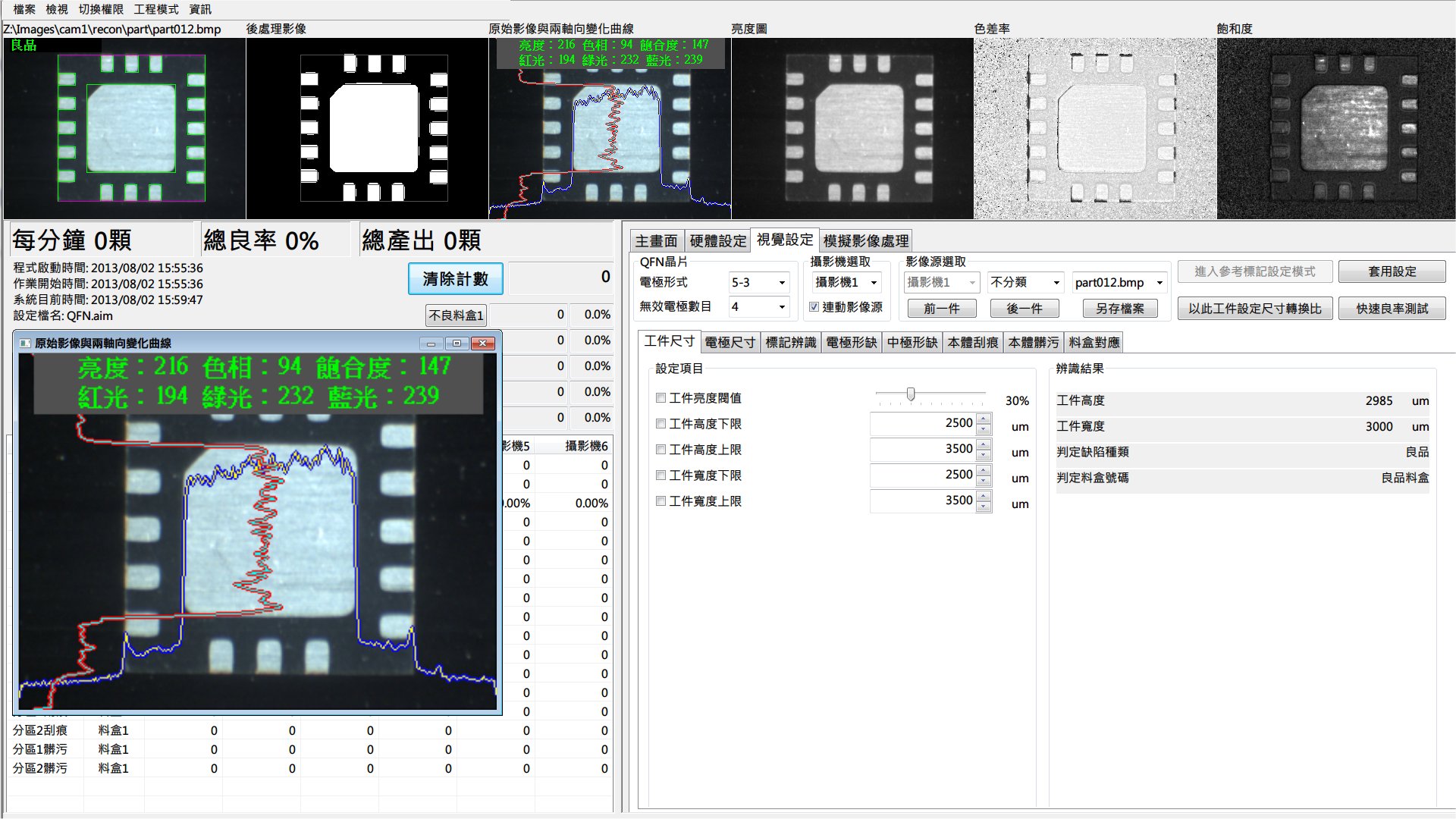Click the 工件高度 2985 result value
The height and width of the screenshot is (819, 1456).
pos(1379,400)
